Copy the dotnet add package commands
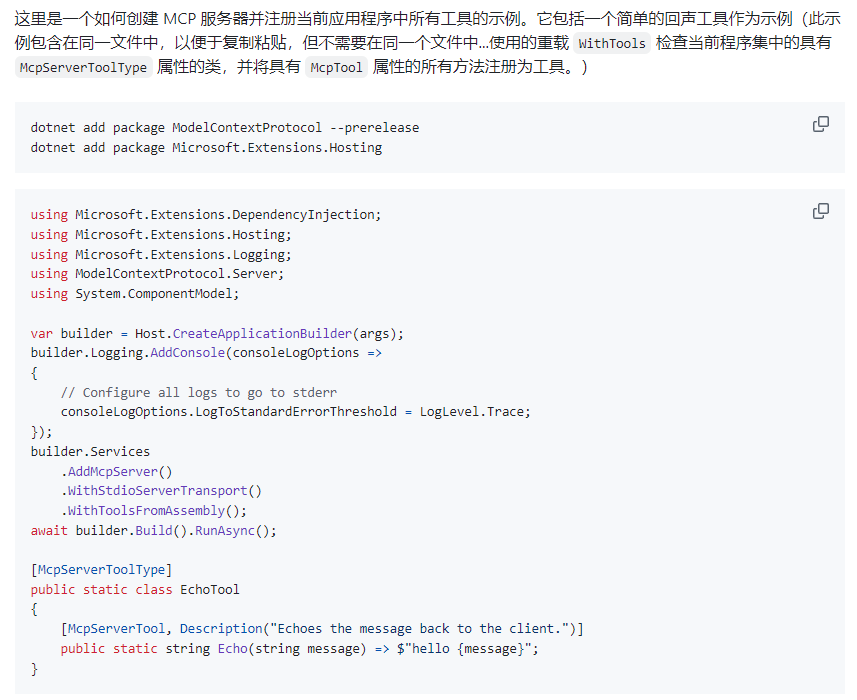This screenshot has width=857, height=700. coord(821,124)
